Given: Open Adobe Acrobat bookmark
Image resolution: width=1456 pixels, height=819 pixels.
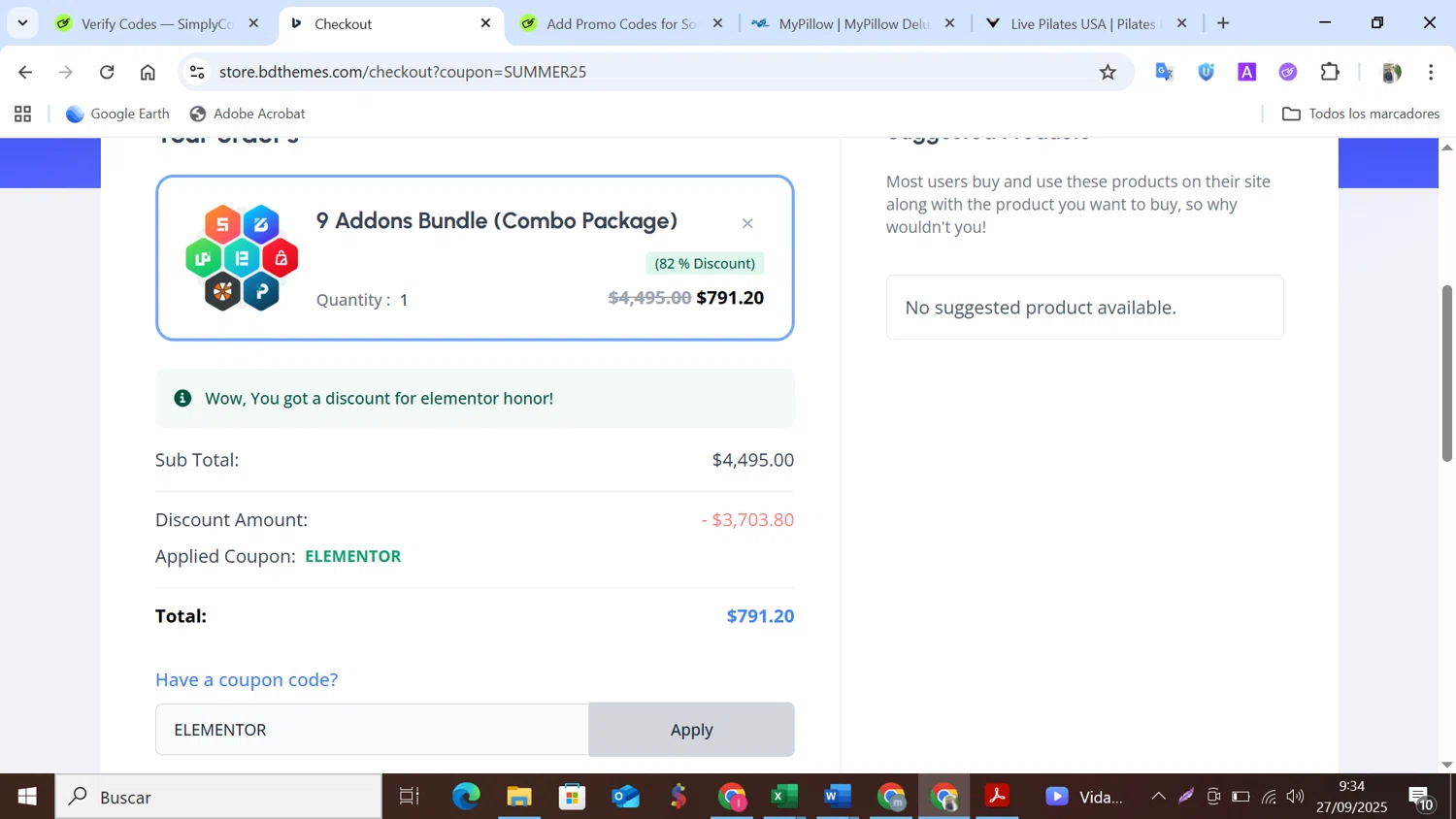Looking at the screenshot, I should coord(248,114).
